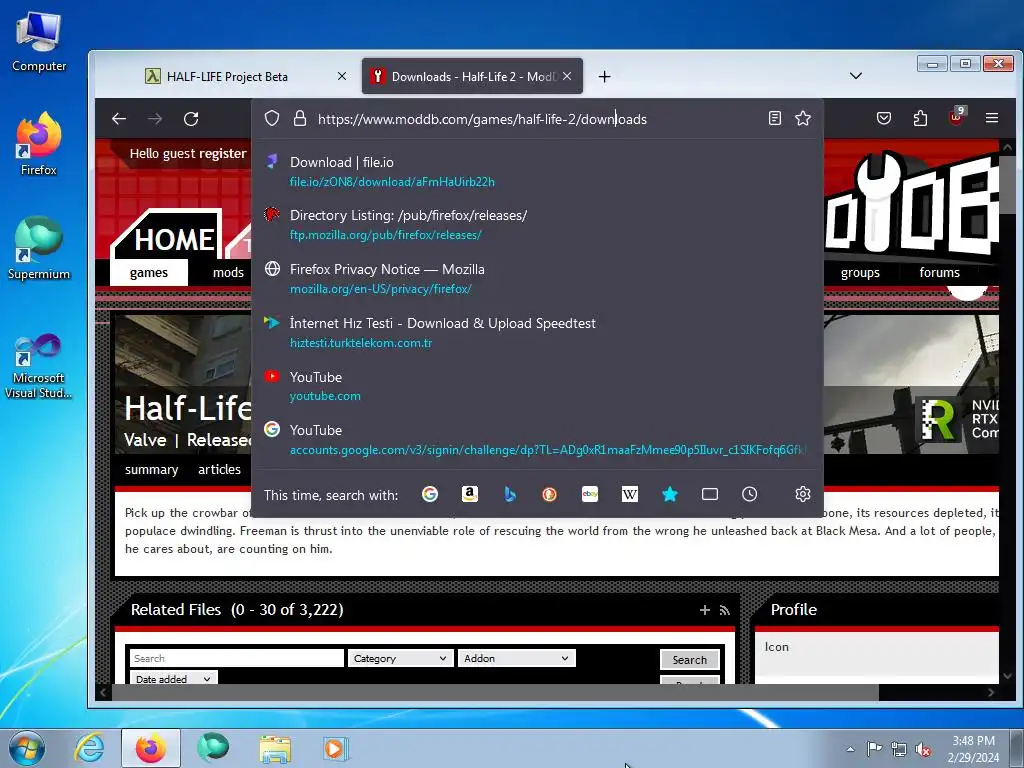
Task: Search bookmarks with the star shortcut
Action: tap(669, 494)
